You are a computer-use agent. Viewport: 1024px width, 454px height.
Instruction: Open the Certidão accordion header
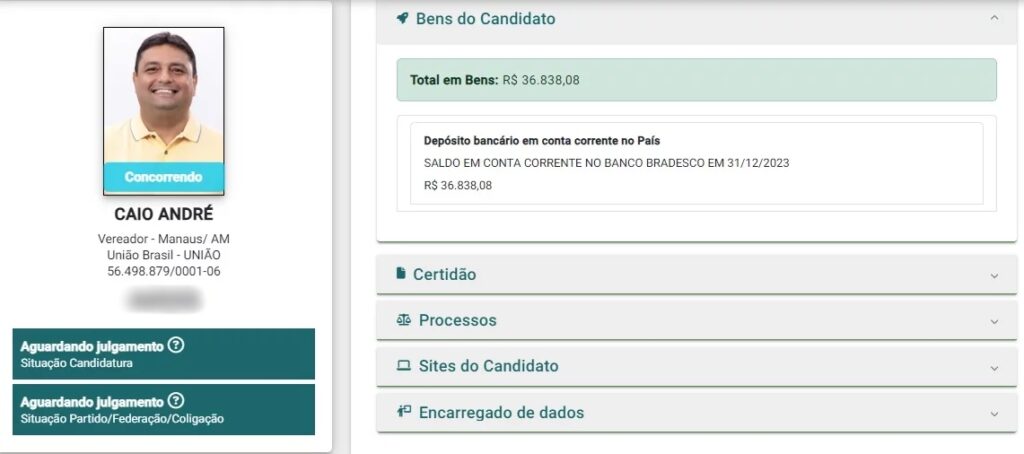[x=444, y=274]
